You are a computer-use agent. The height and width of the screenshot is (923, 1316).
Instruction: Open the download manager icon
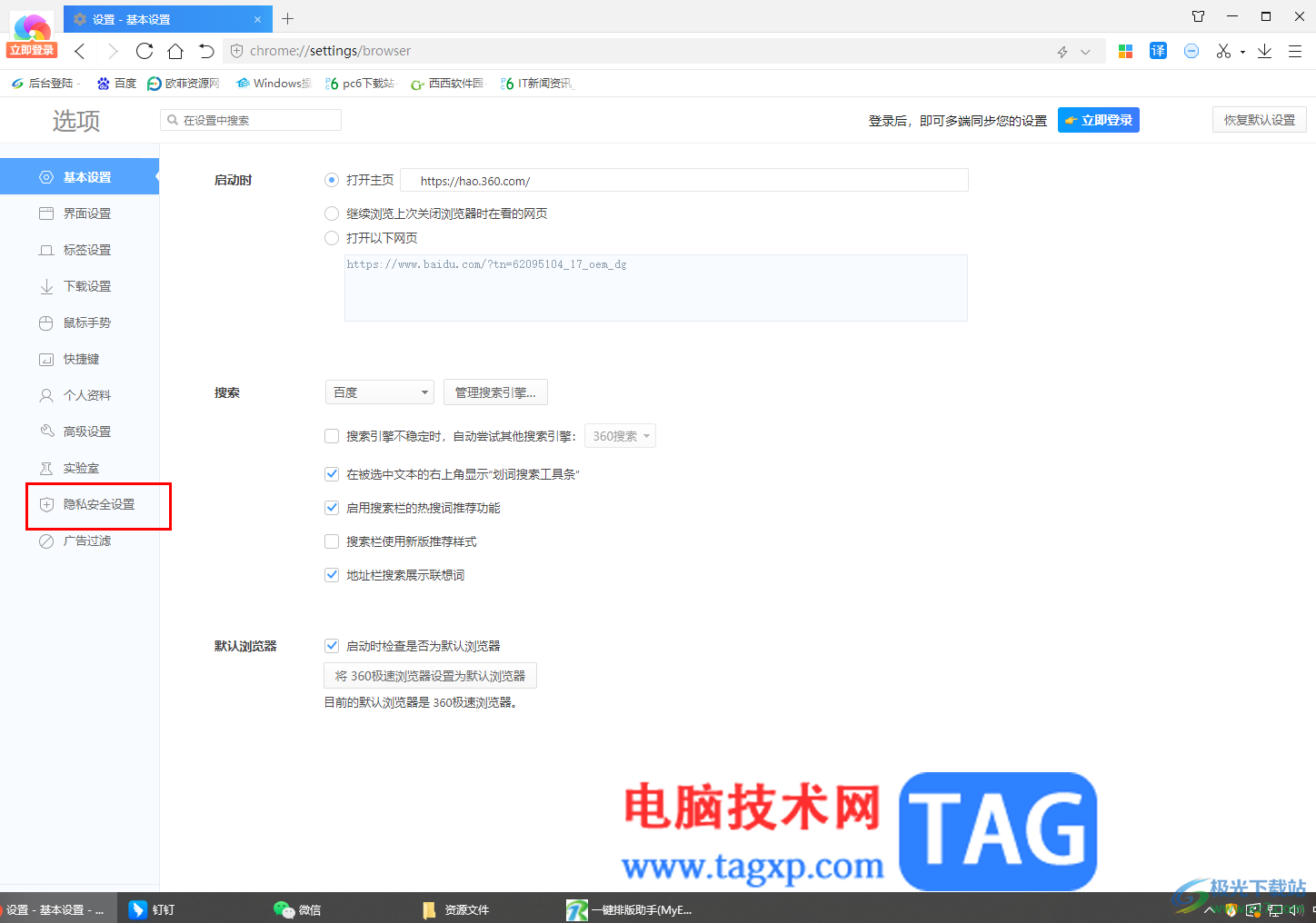(x=1264, y=51)
